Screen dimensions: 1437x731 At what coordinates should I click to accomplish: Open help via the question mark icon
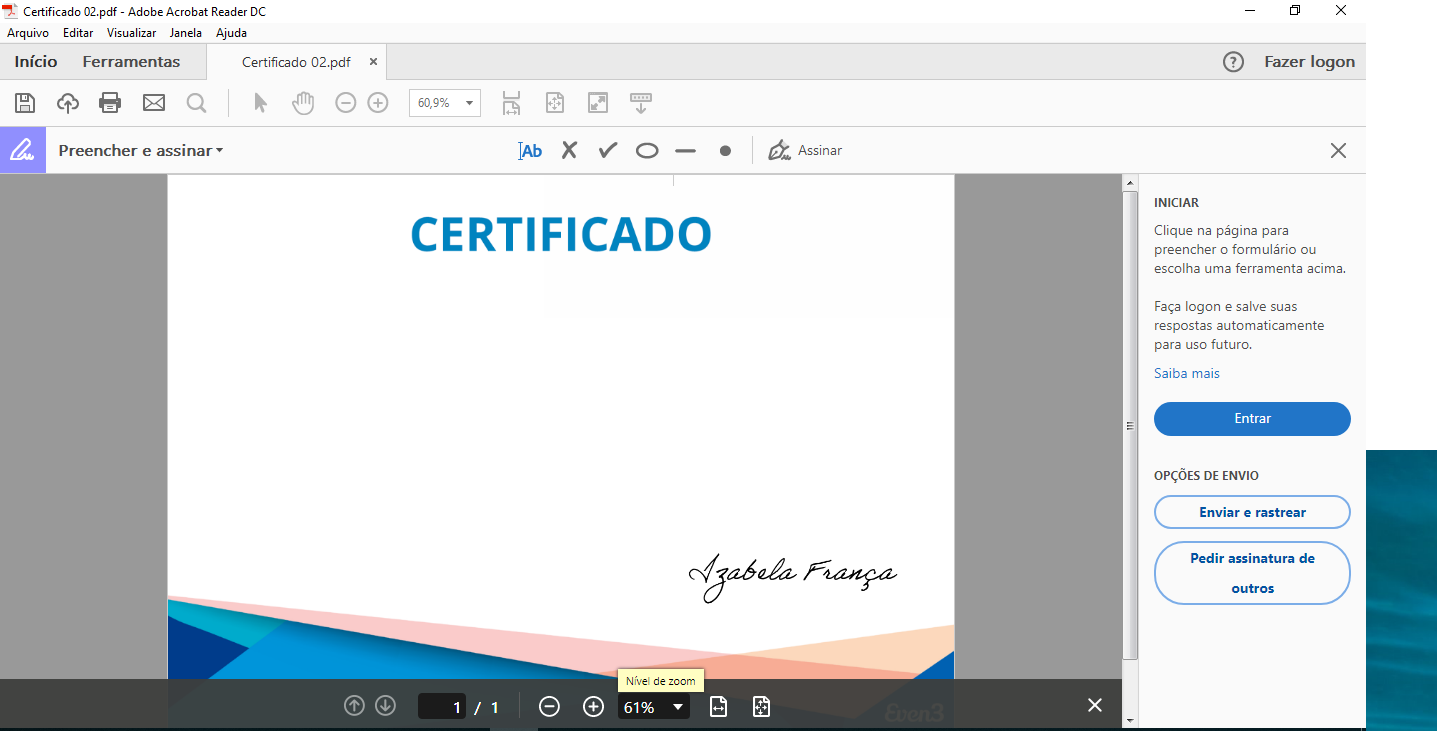(x=1233, y=62)
